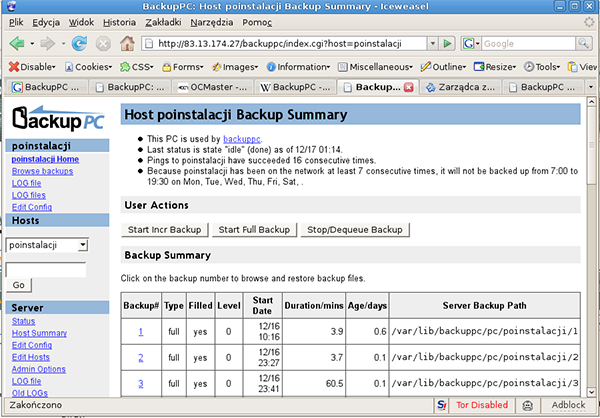Open the server Status link
The image size is (600, 418).
(23, 321)
